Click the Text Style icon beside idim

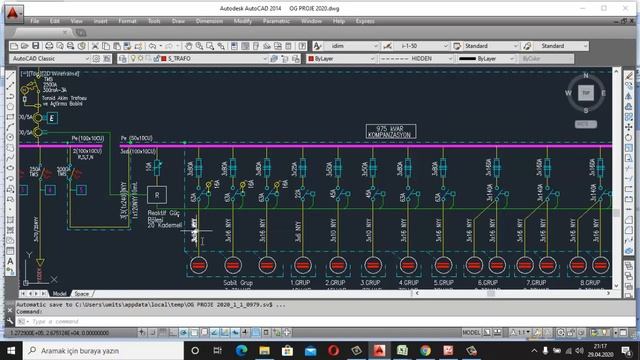click(x=318, y=46)
